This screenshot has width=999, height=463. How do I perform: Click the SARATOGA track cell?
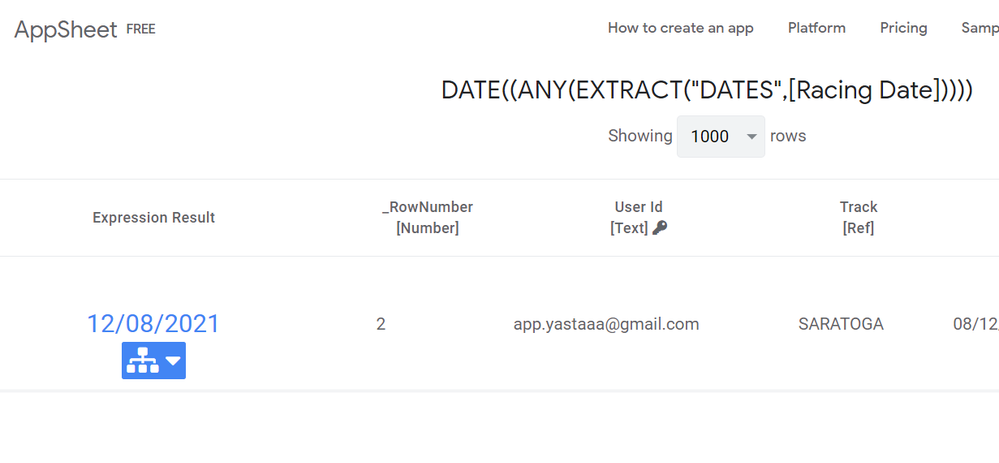841,324
